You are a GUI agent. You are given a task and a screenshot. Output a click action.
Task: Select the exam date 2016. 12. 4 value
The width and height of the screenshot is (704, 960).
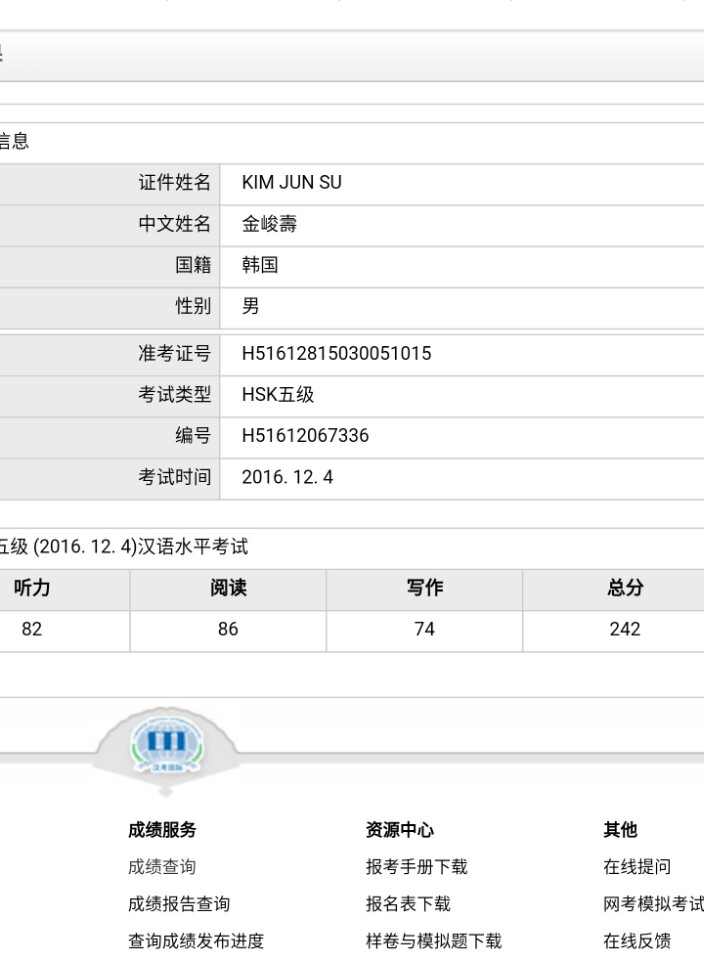(x=287, y=477)
